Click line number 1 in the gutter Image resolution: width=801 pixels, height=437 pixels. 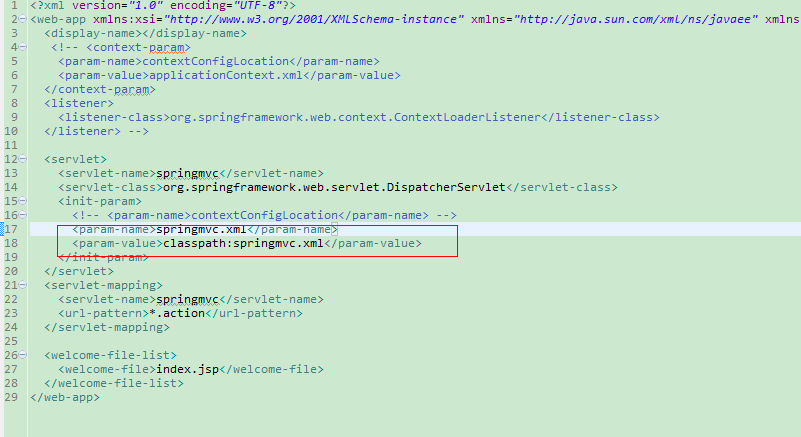[x=14, y=5]
